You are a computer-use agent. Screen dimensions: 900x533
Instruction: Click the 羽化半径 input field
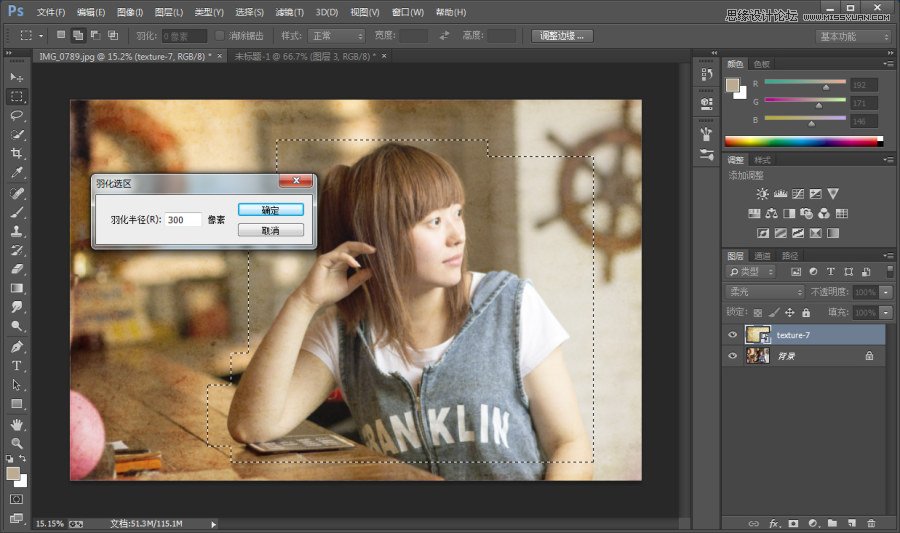click(183, 220)
